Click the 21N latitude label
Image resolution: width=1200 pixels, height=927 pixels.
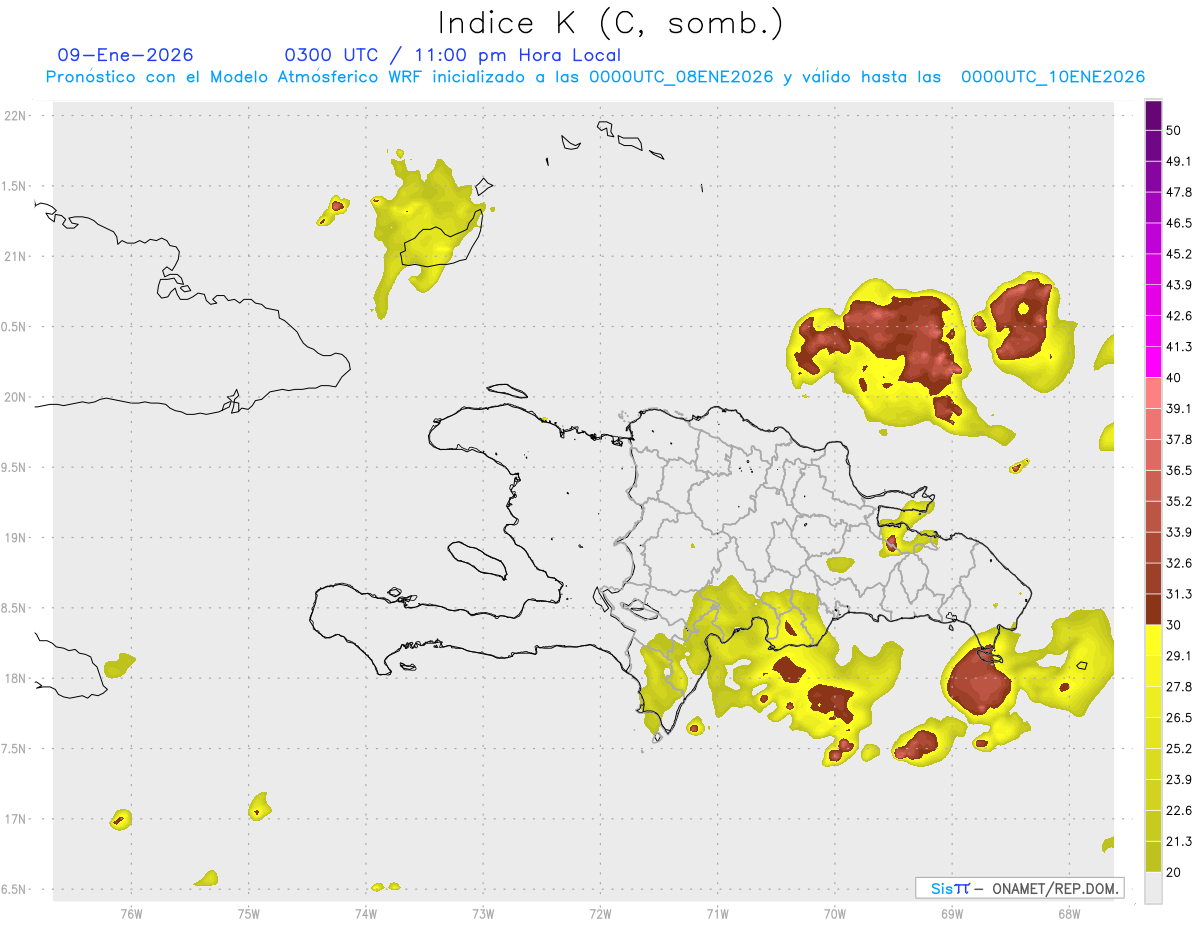[15, 256]
